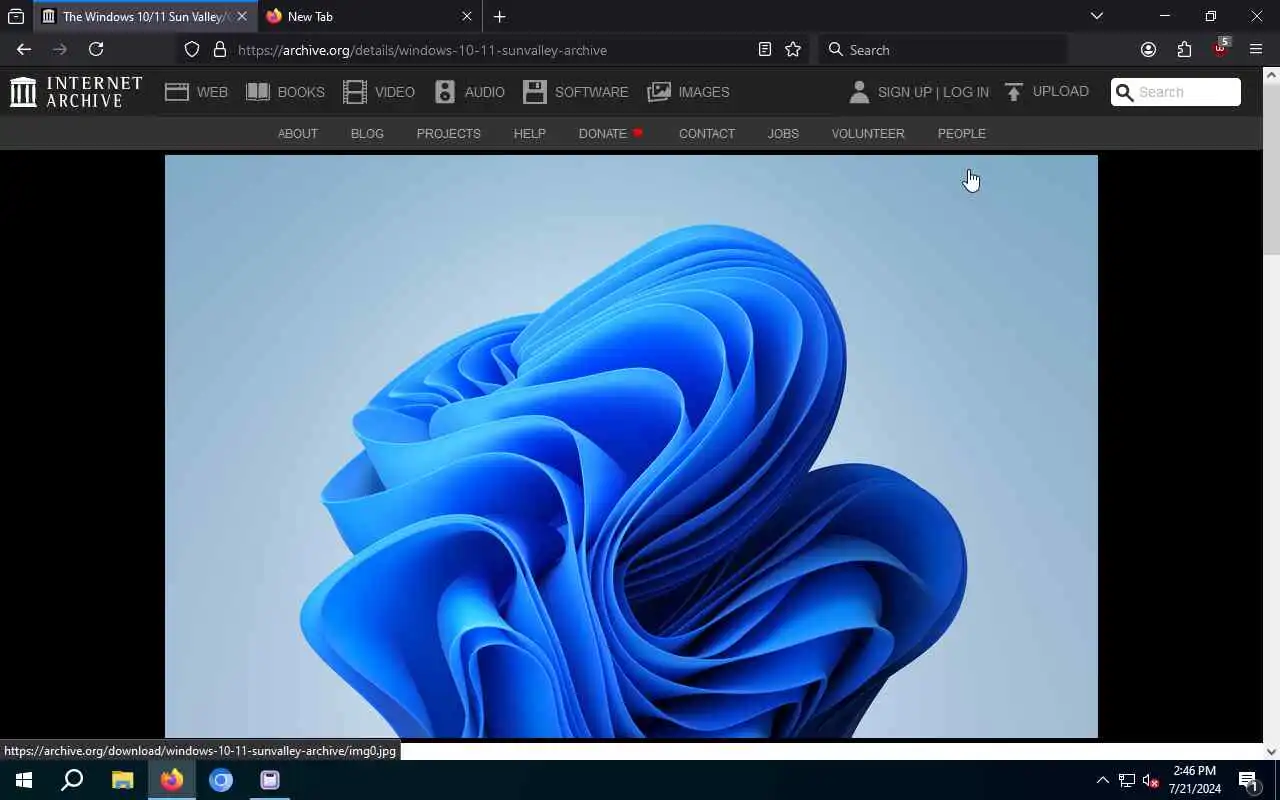Reload the current page

click(x=96, y=49)
